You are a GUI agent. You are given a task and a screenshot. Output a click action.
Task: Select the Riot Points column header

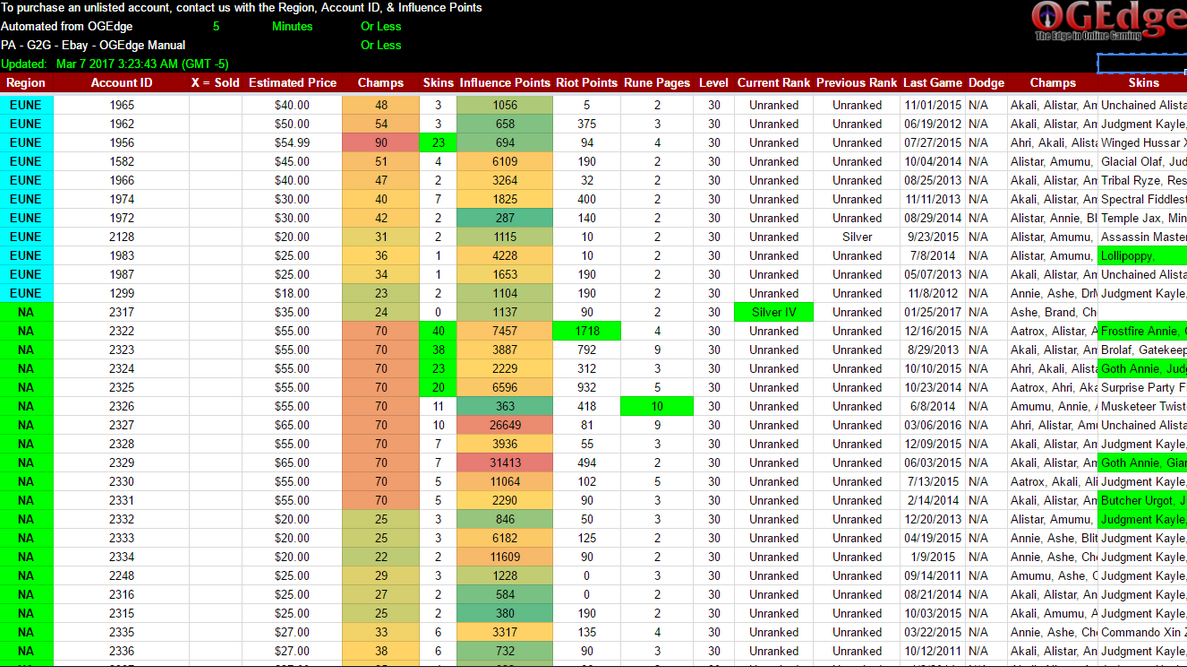click(587, 83)
